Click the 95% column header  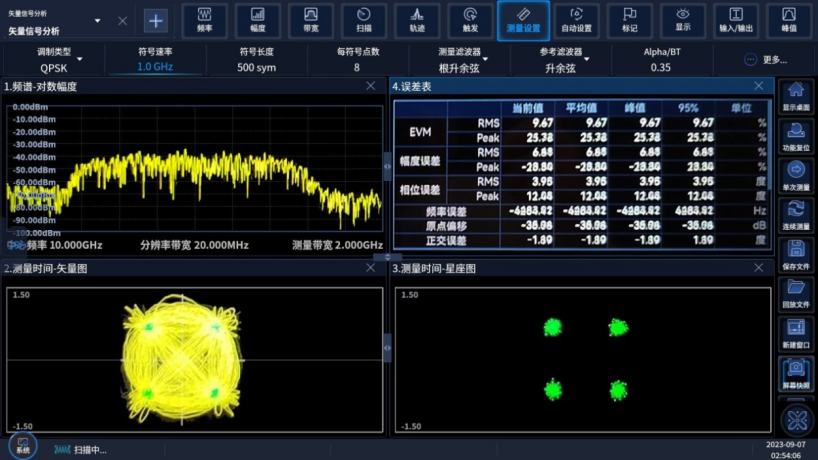[x=688, y=108]
